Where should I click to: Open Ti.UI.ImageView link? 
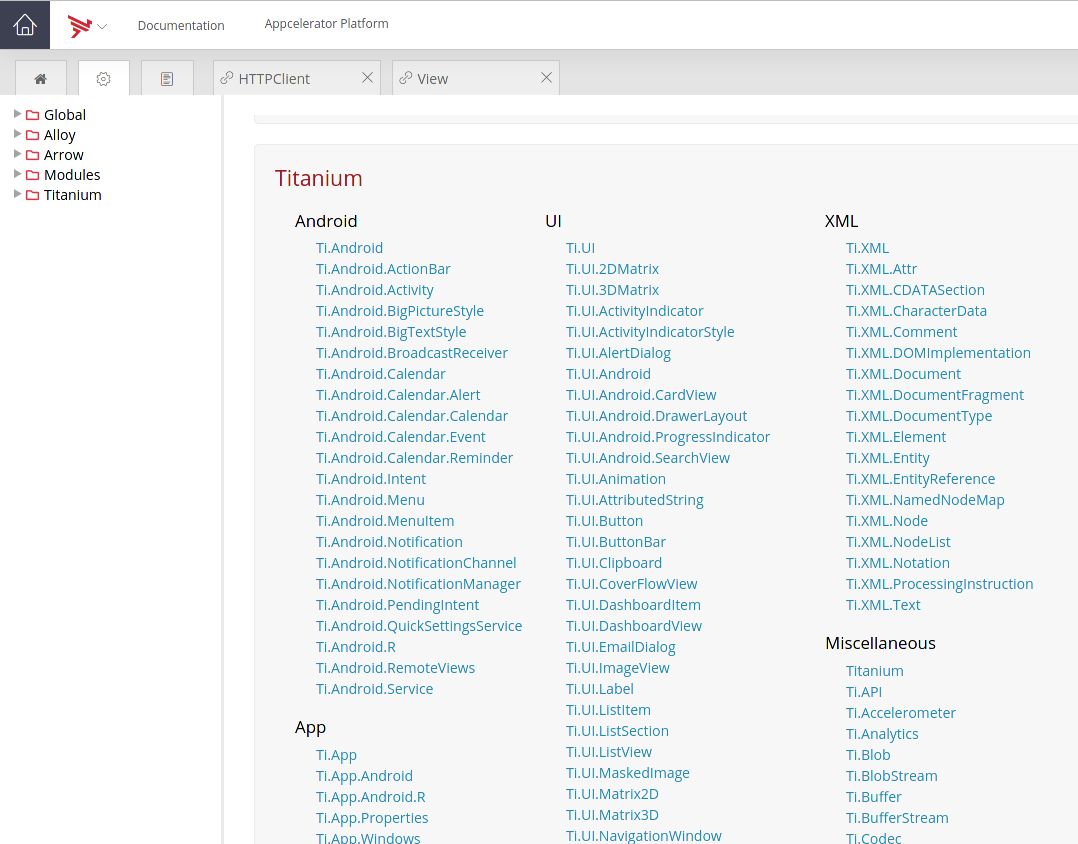pos(617,667)
